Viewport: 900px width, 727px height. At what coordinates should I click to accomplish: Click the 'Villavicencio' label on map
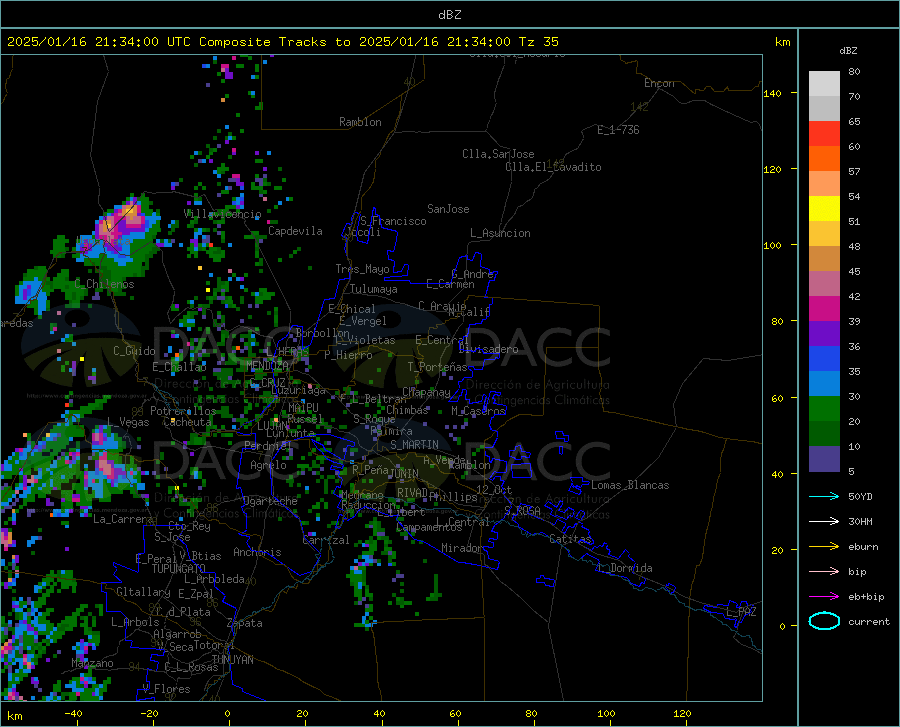click(x=223, y=213)
